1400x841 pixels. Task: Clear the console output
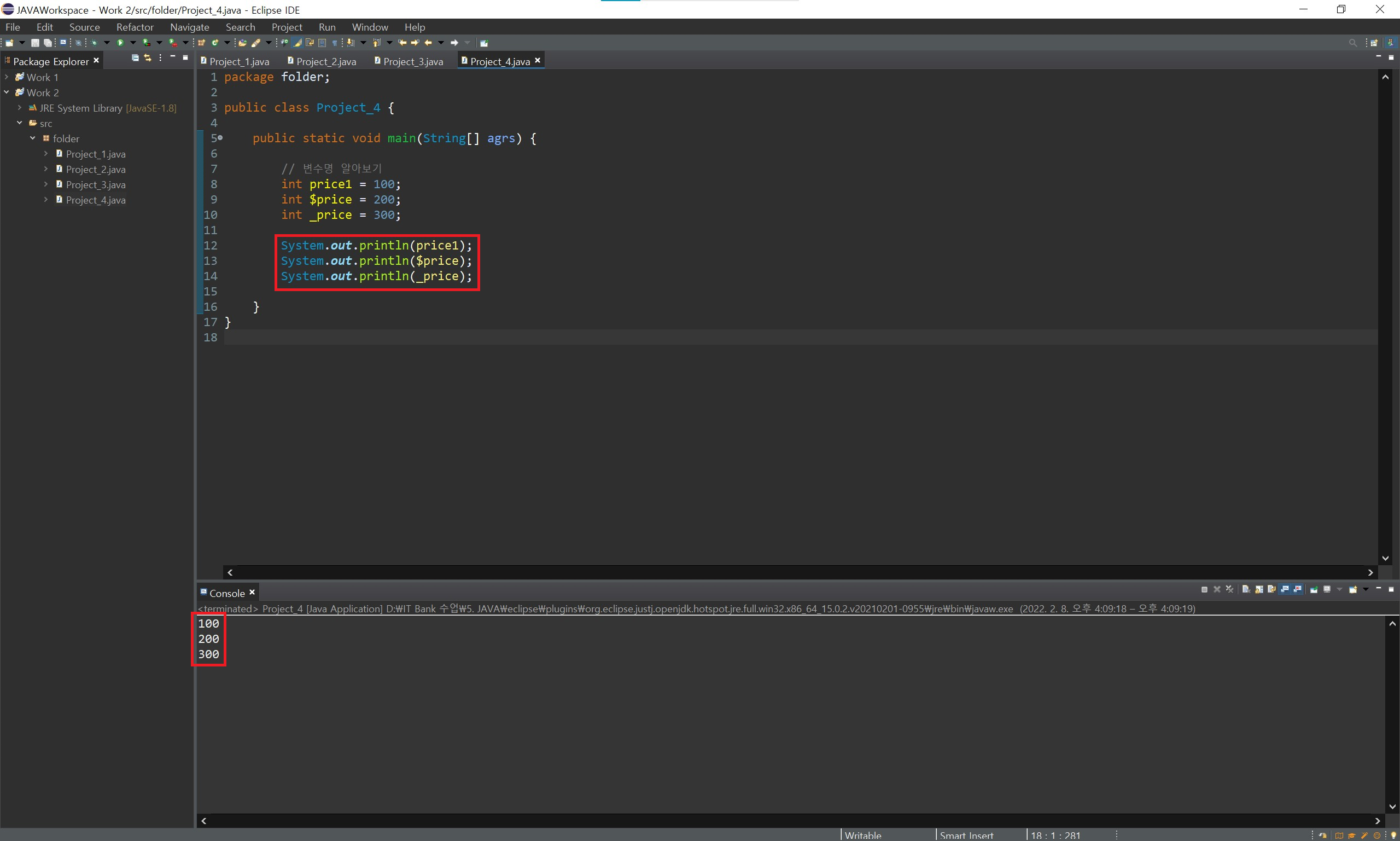[x=1246, y=589]
